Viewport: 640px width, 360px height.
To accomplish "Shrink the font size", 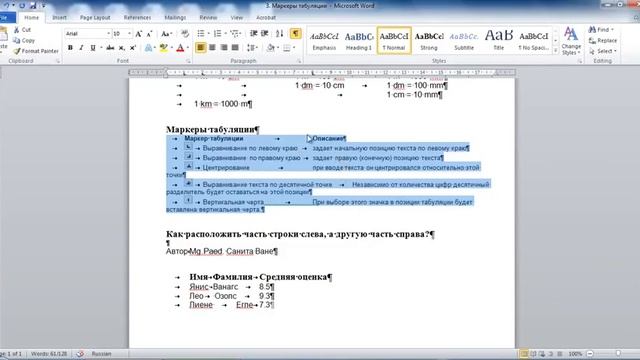I will [x=149, y=34].
